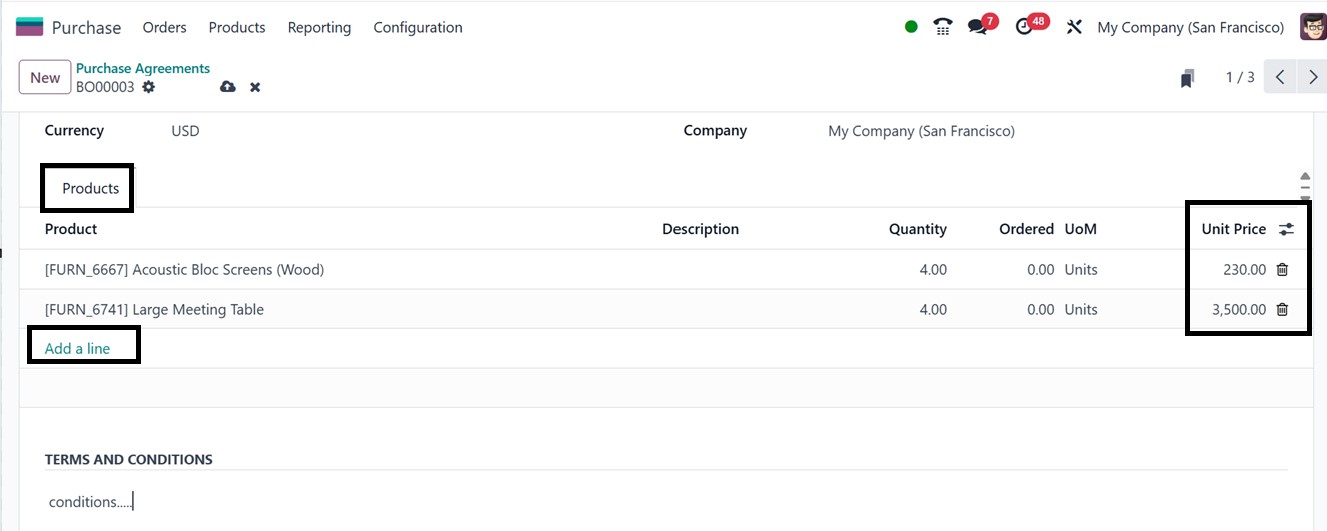Open the activities clock icon
Image resolution: width=1327 pixels, height=531 pixels.
click(1023, 27)
